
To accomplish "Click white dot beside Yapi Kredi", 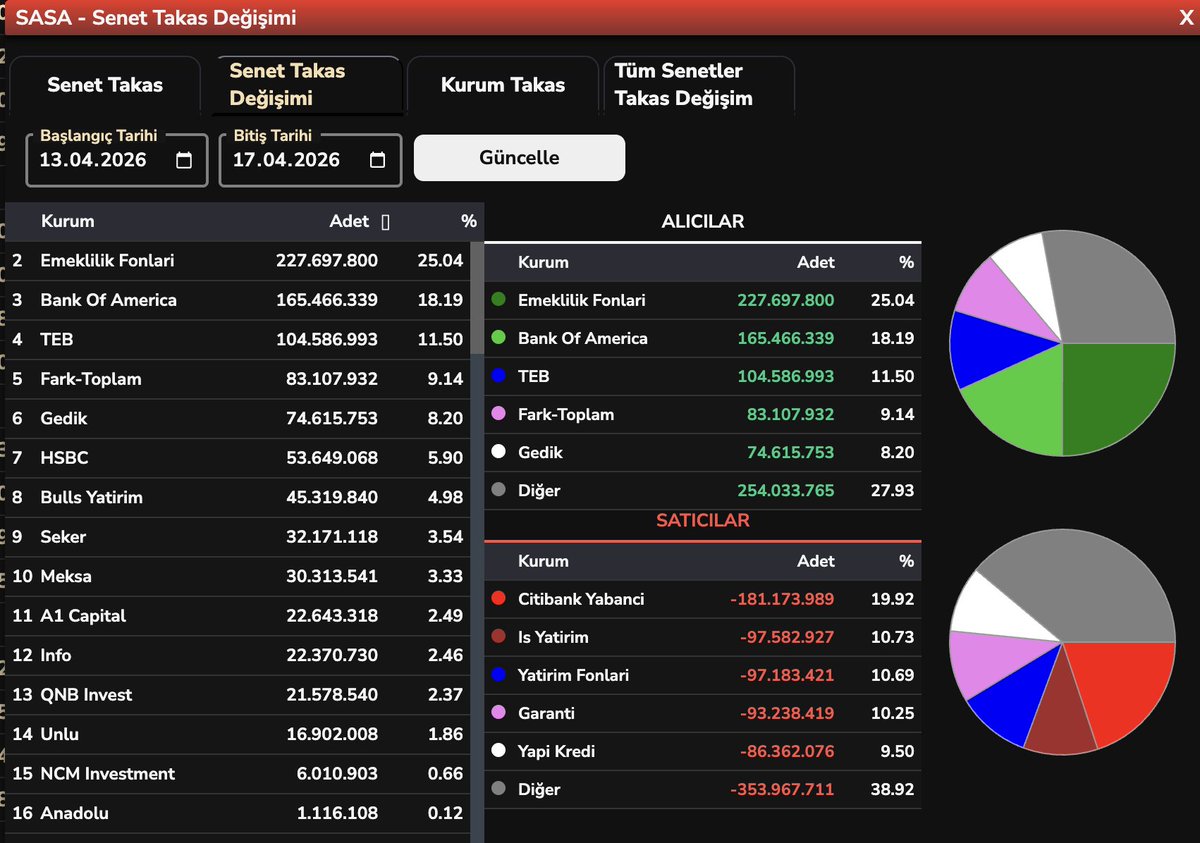I will (498, 751).
